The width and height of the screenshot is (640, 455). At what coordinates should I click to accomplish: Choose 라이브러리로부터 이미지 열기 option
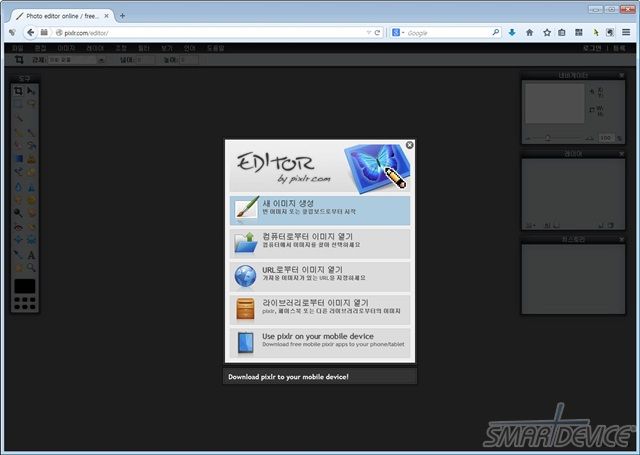point(320,309)
